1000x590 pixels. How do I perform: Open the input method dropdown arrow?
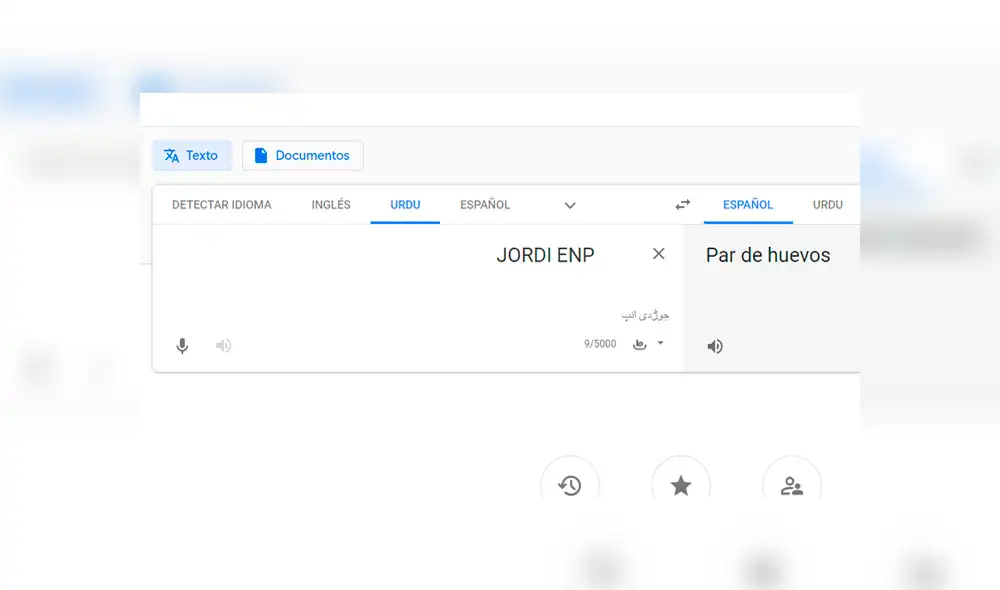[x=658, y=343]
